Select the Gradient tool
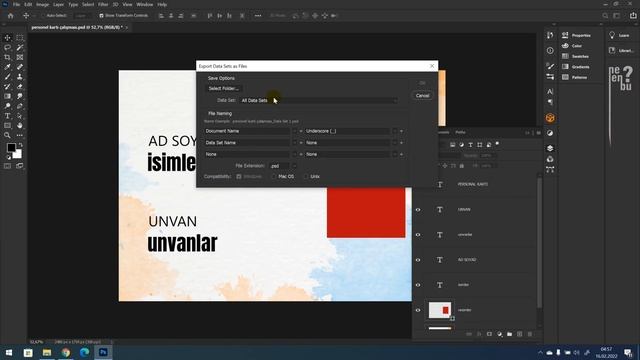 (7, 96)
